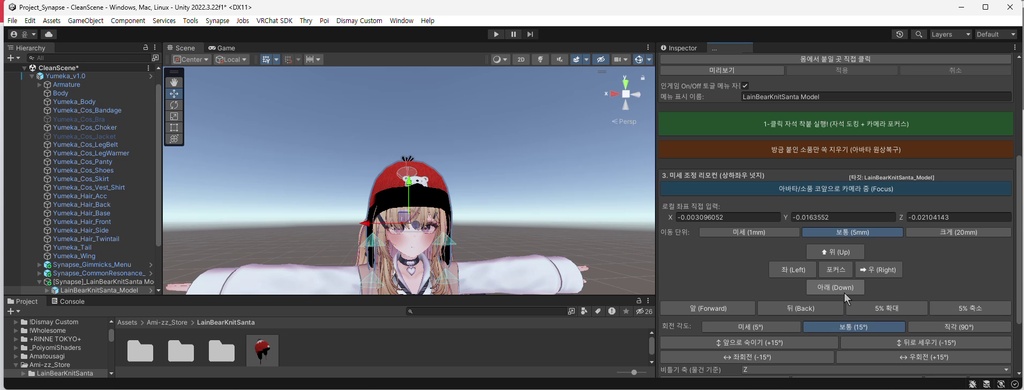Click the Favorites star icon in Project
This screenshot has height=390, width=1024.
click(626, 312)
